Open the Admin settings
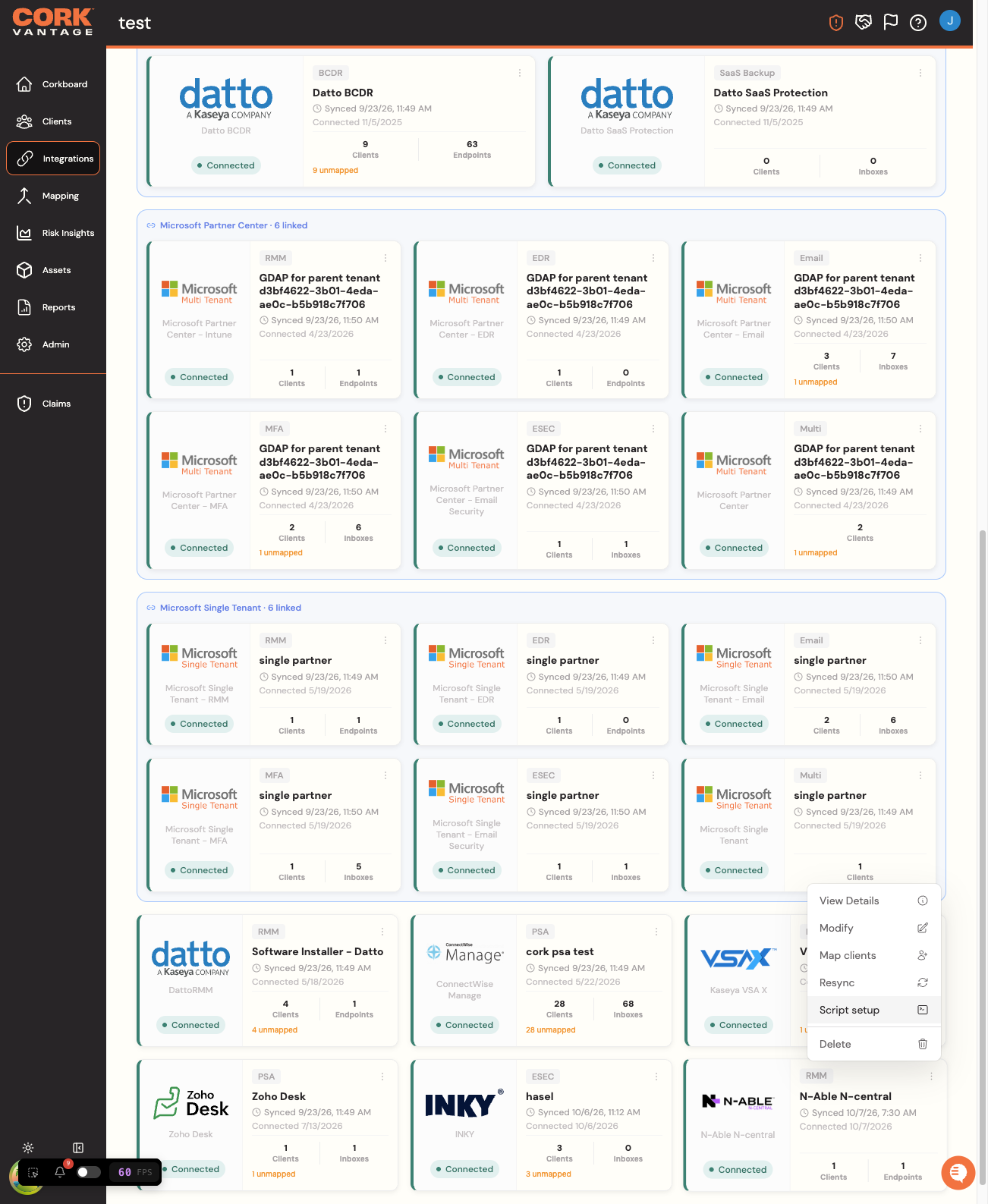 pyautogui.click(x=53, y=344)
